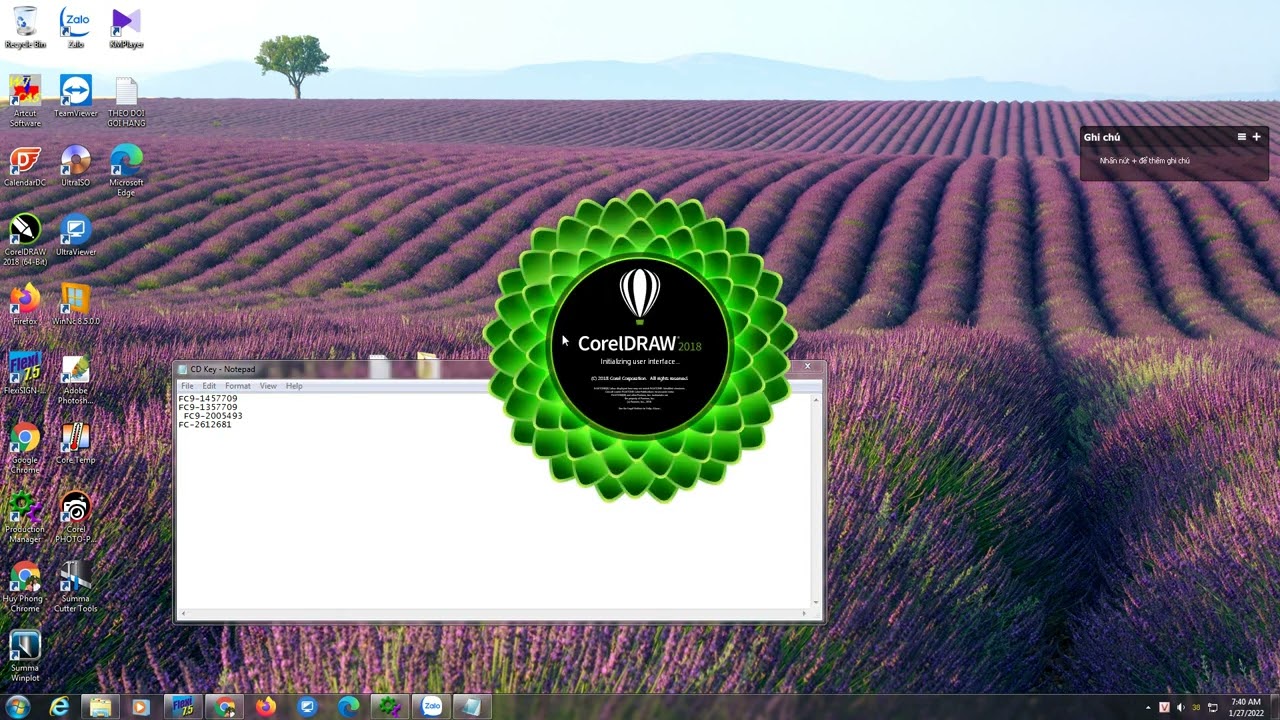Screen dimensions: 1280x720
Task: Select the UltraISO desktop icon
Action: pyautogui.click(x=75, y=166)
